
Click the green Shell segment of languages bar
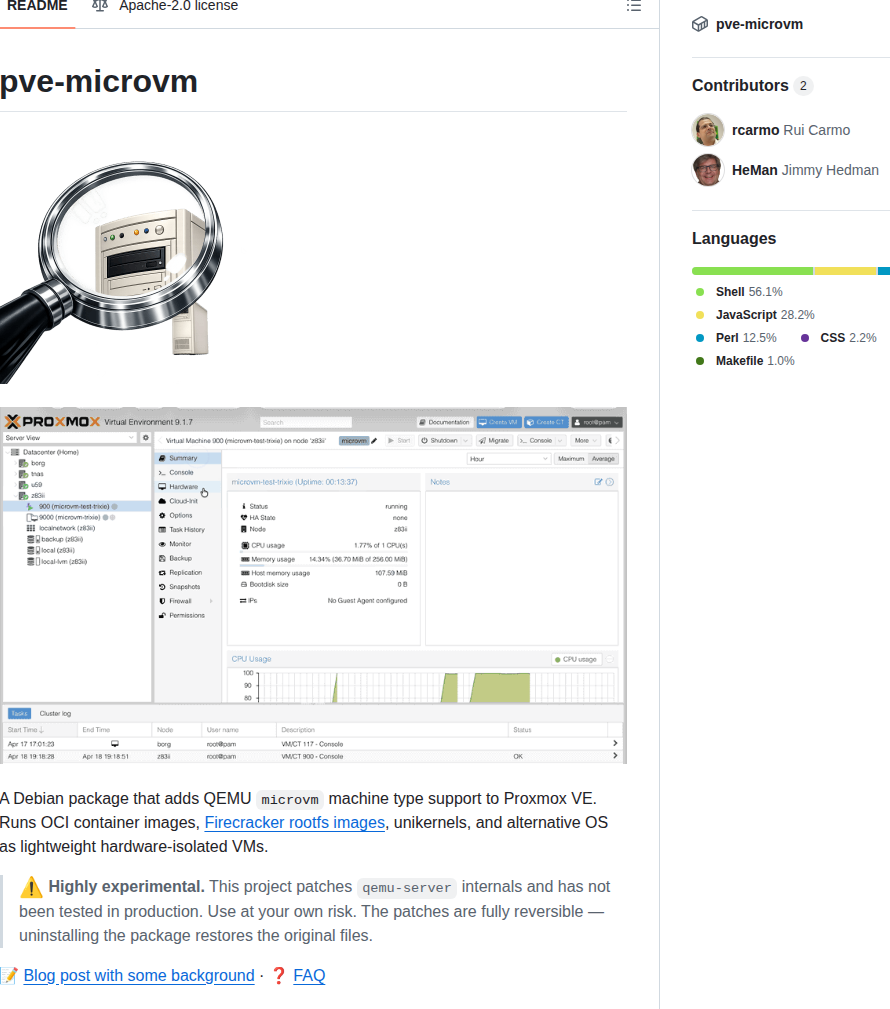click(752, 271)
